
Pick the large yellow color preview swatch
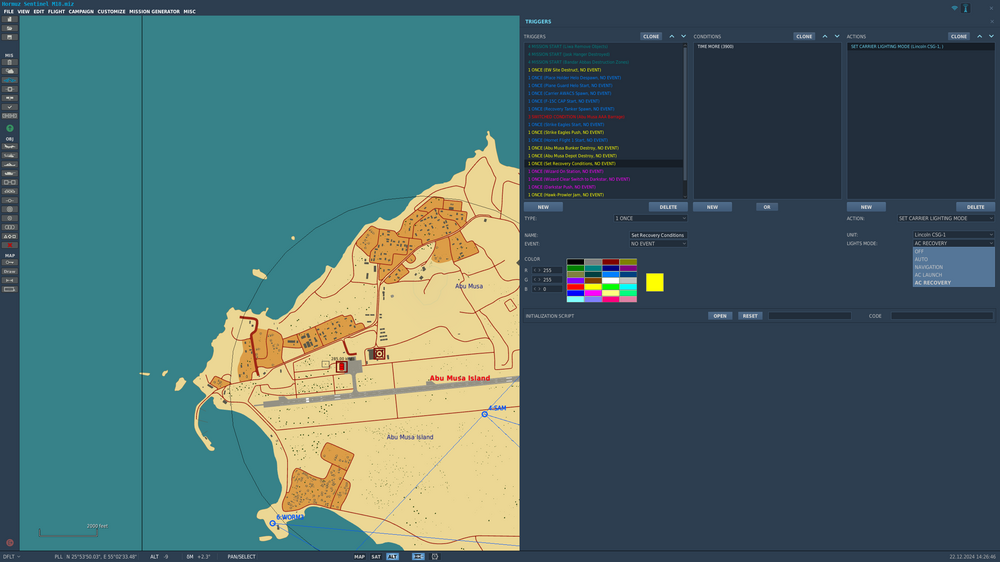(654, 283)
